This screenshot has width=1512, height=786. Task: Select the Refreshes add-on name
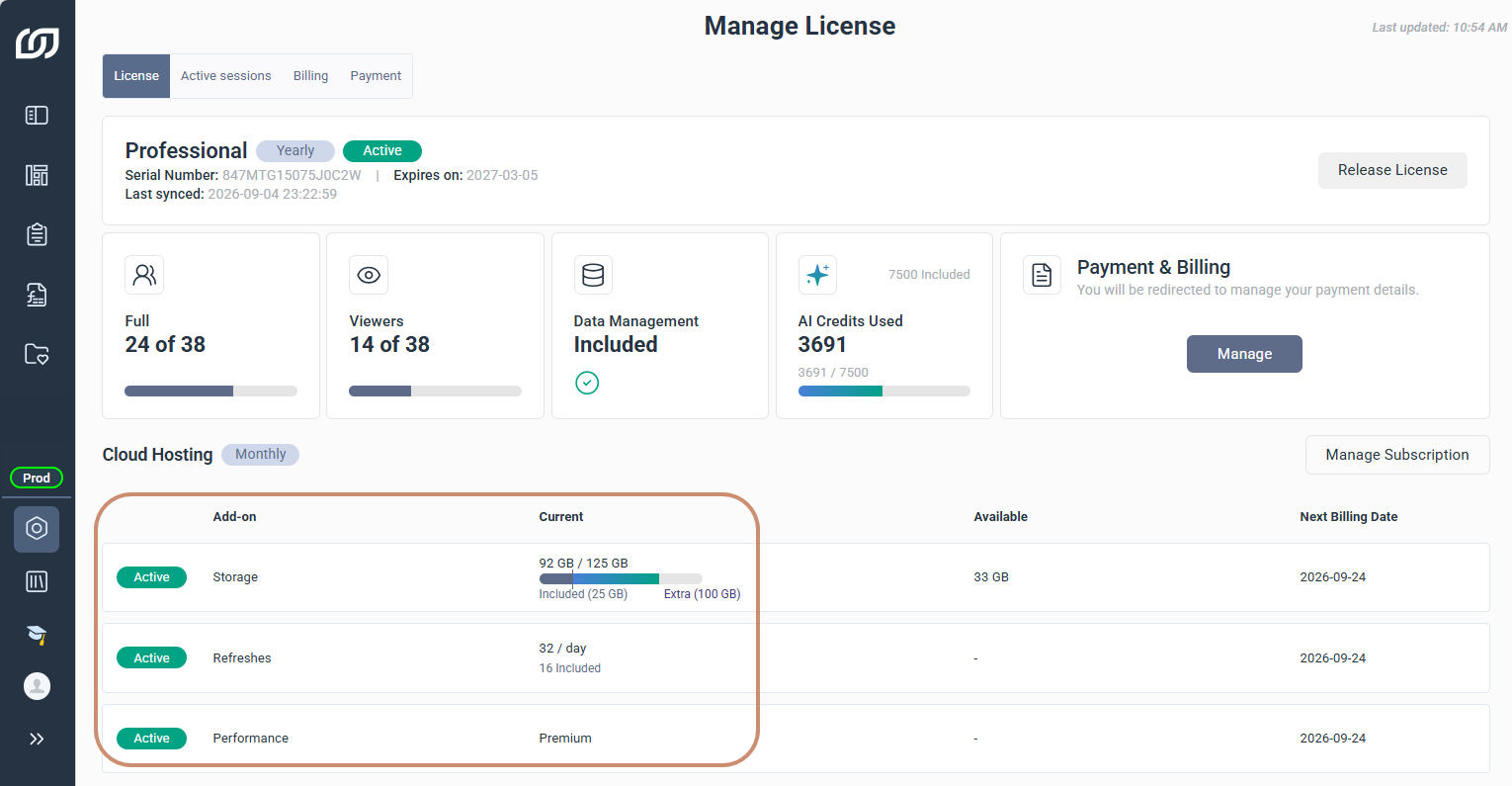tap(242, 658)
